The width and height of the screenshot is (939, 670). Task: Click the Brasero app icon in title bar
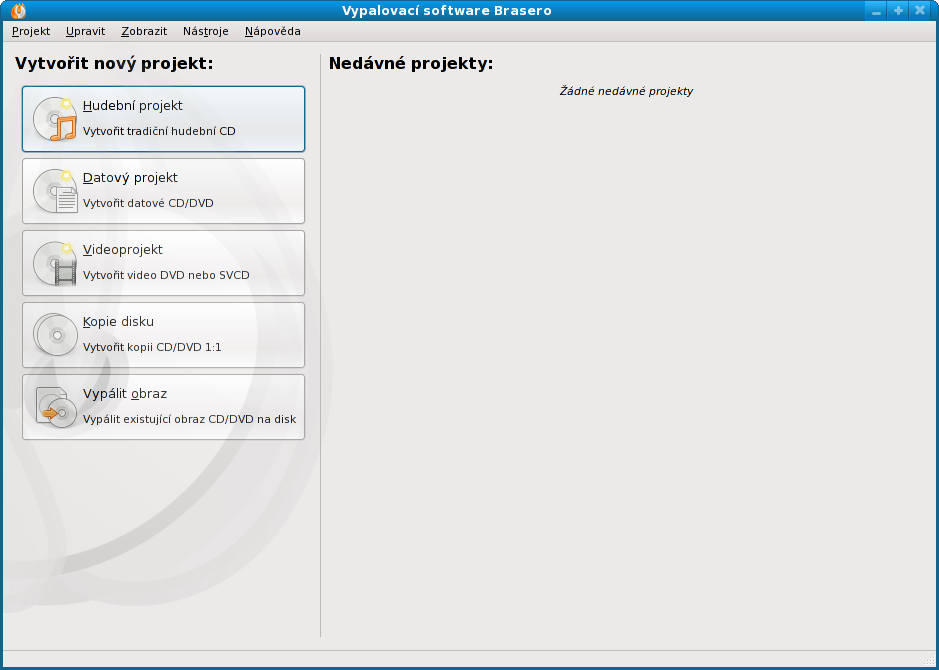(x=18, y=11)
